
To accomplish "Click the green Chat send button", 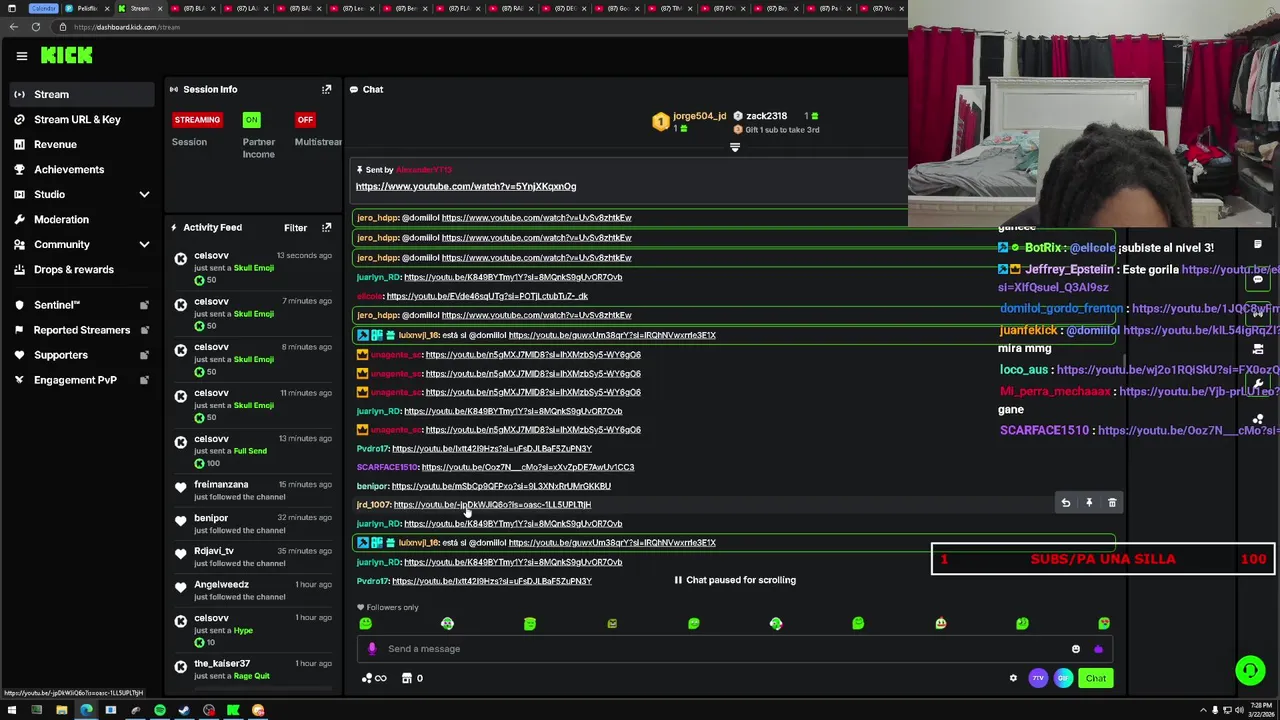I will 1096,678.
